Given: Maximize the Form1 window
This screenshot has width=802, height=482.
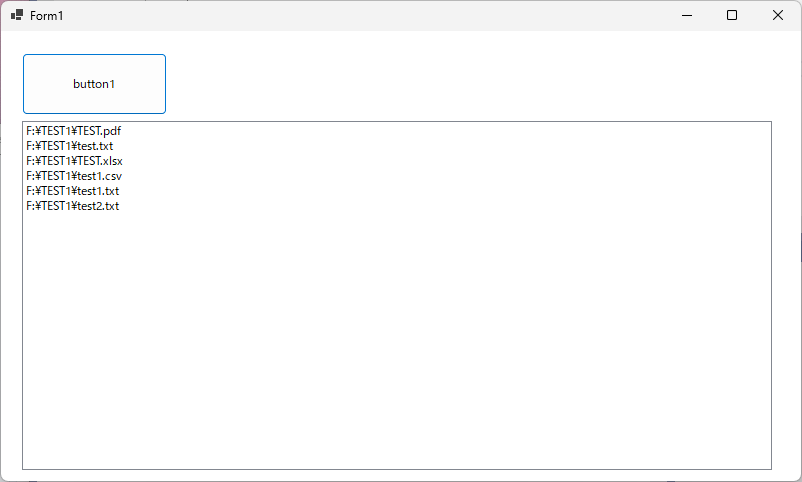Looking at the screenshot, I should (x=732, y=15).
